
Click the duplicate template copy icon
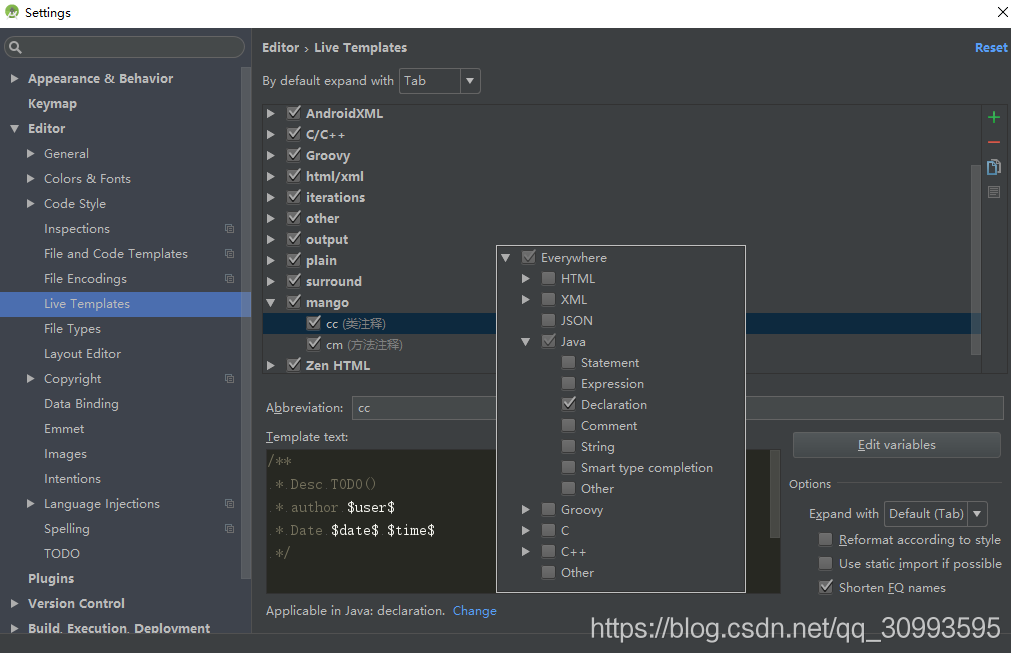click(x=994, y=167)
